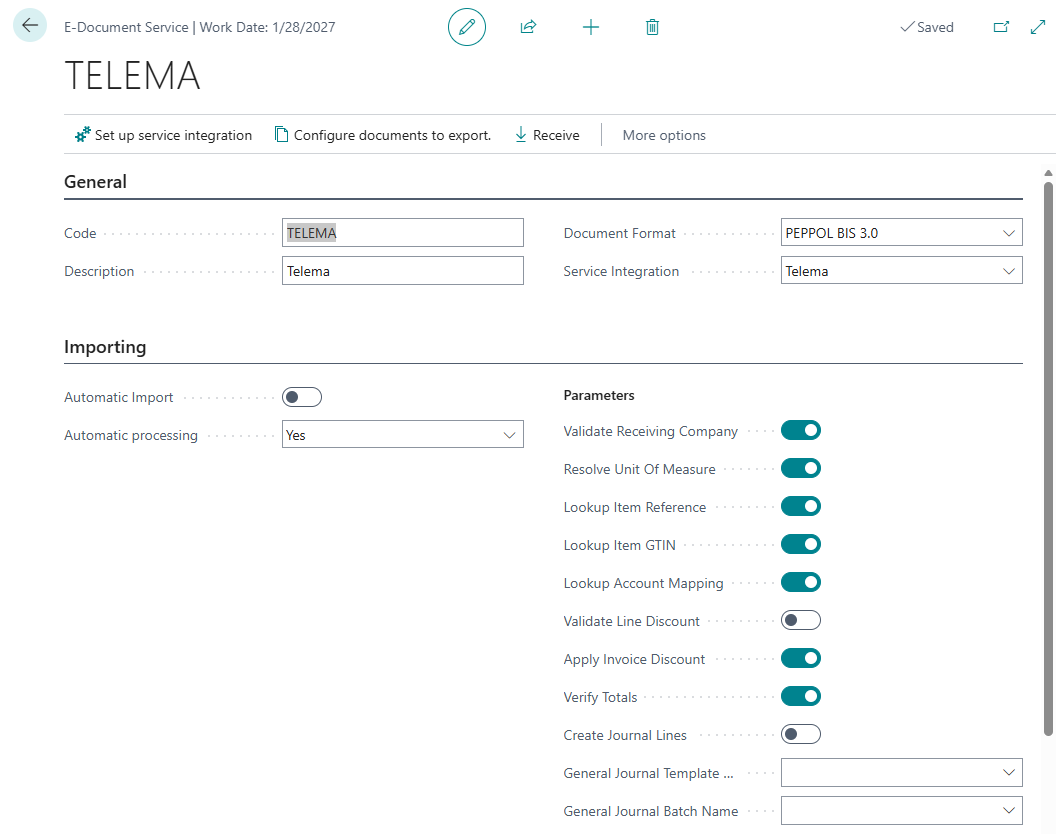Open the More options menu

[x=664, y=135]
